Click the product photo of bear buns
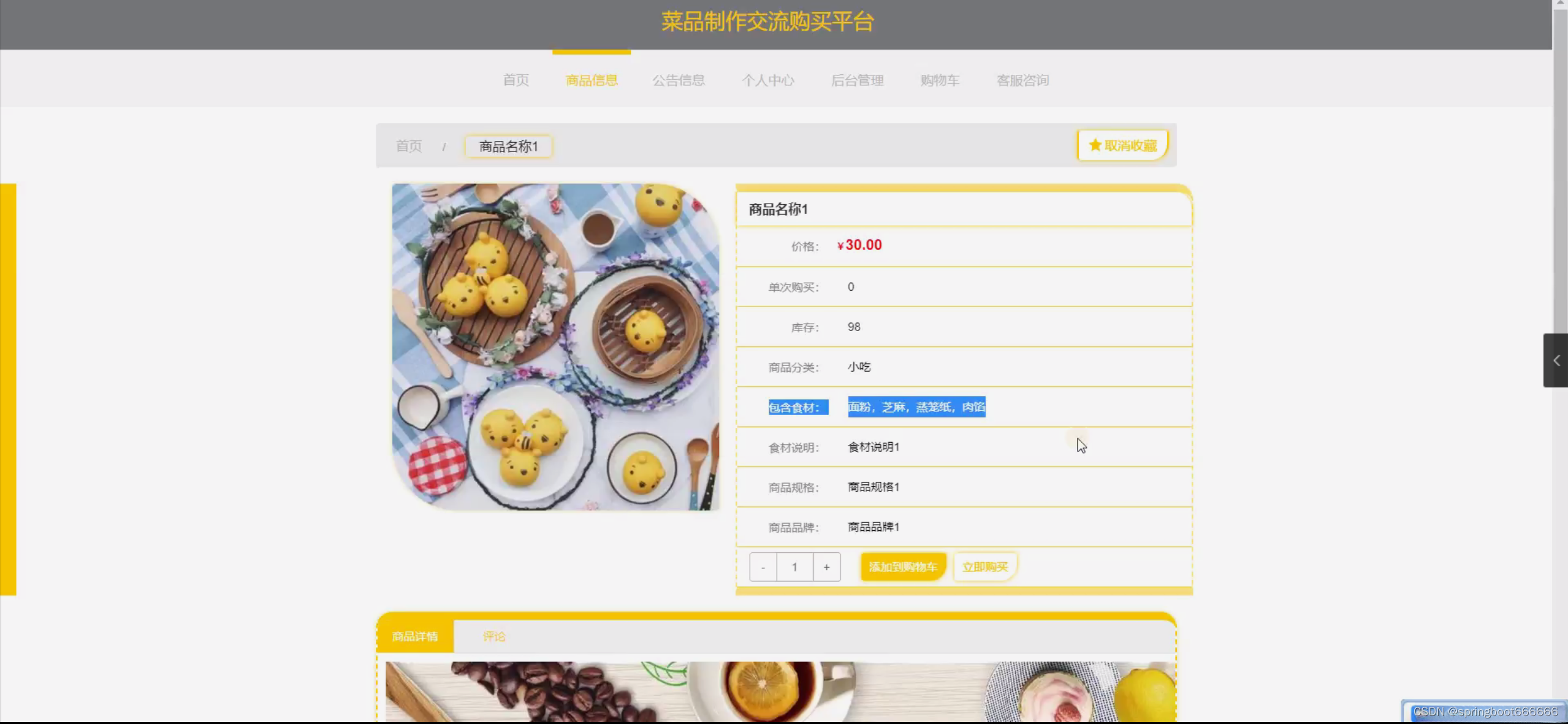Viewport: 1568px width, 724px height. click(x=555, y=347)
